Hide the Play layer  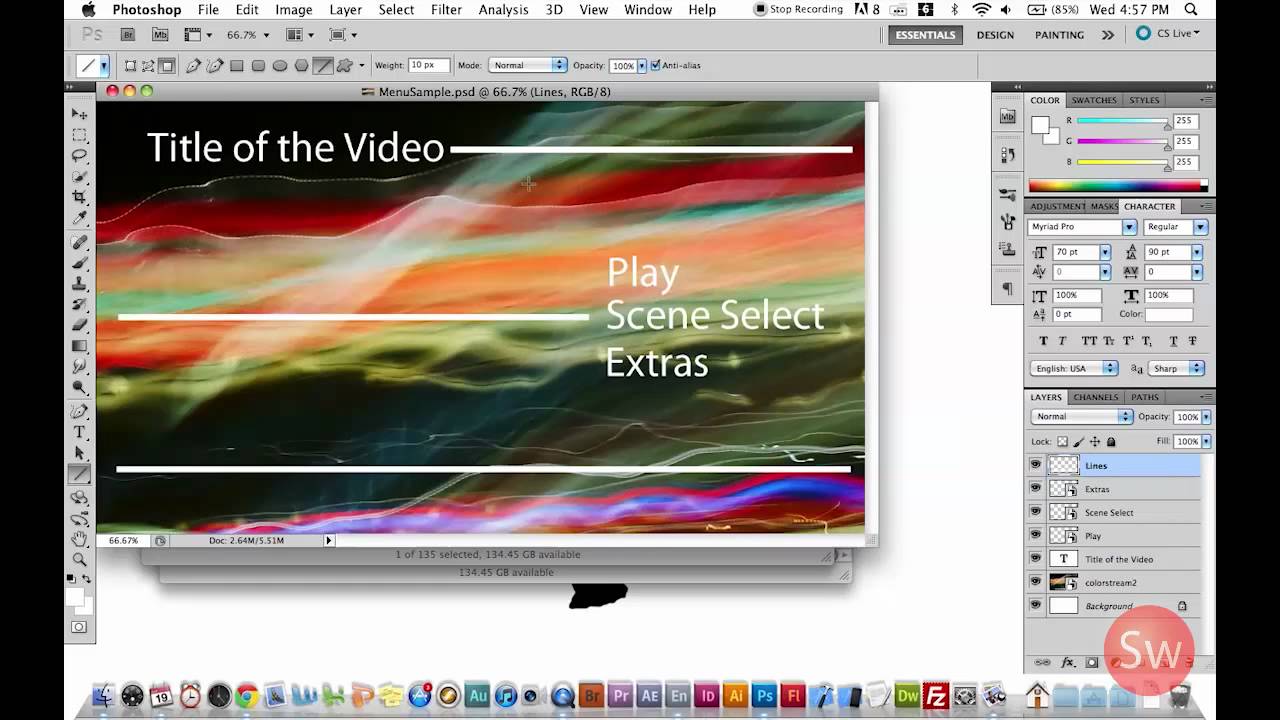pyautogui.click(x=1035, y=535)
